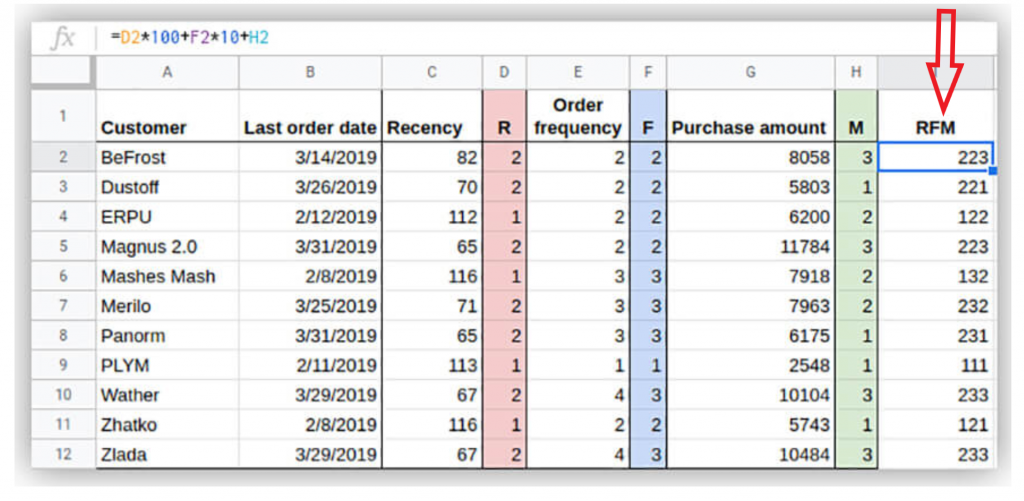Select the column D header
This screenshot has width=1024, height=501.
click(504, 72)
